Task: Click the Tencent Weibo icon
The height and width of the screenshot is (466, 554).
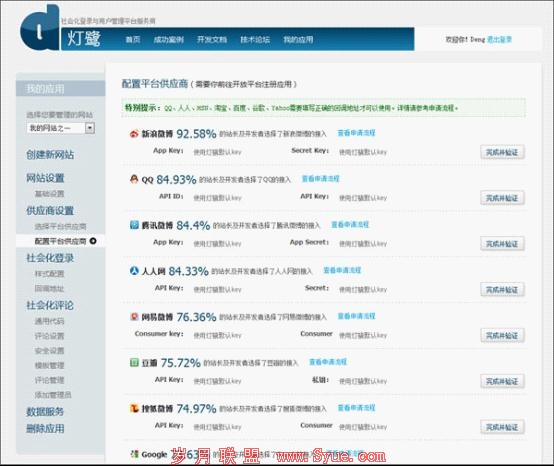Action: click(x=134, y=225)
